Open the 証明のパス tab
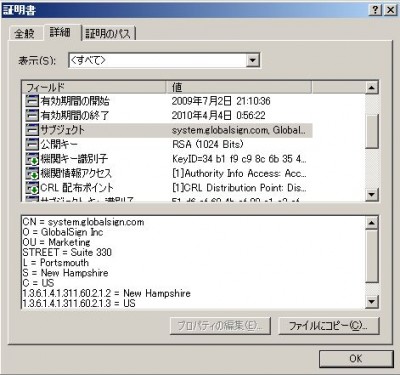The image size is (400, 375). point(108,33)
